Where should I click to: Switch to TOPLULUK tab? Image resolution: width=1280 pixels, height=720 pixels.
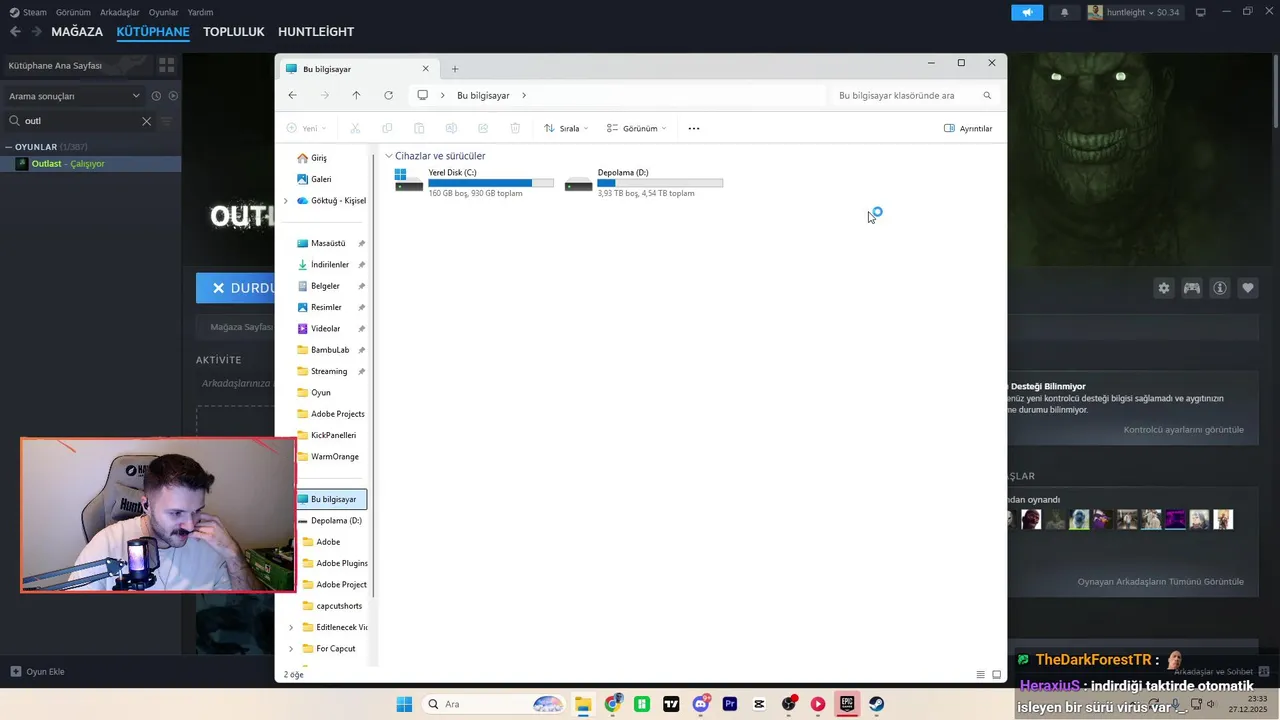[233, 32]
